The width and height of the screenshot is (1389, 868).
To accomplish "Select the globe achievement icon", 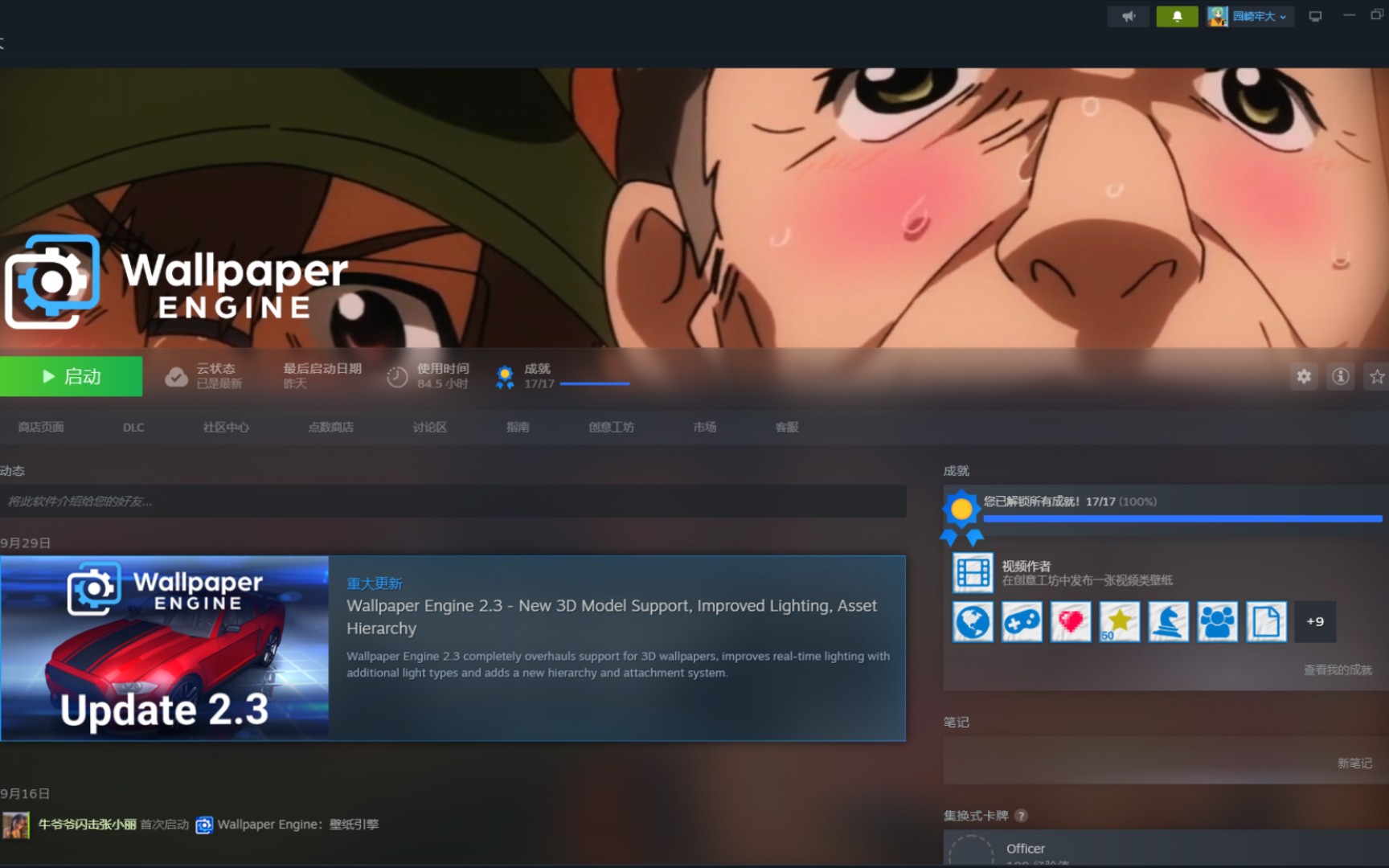I will coord(973,621).
